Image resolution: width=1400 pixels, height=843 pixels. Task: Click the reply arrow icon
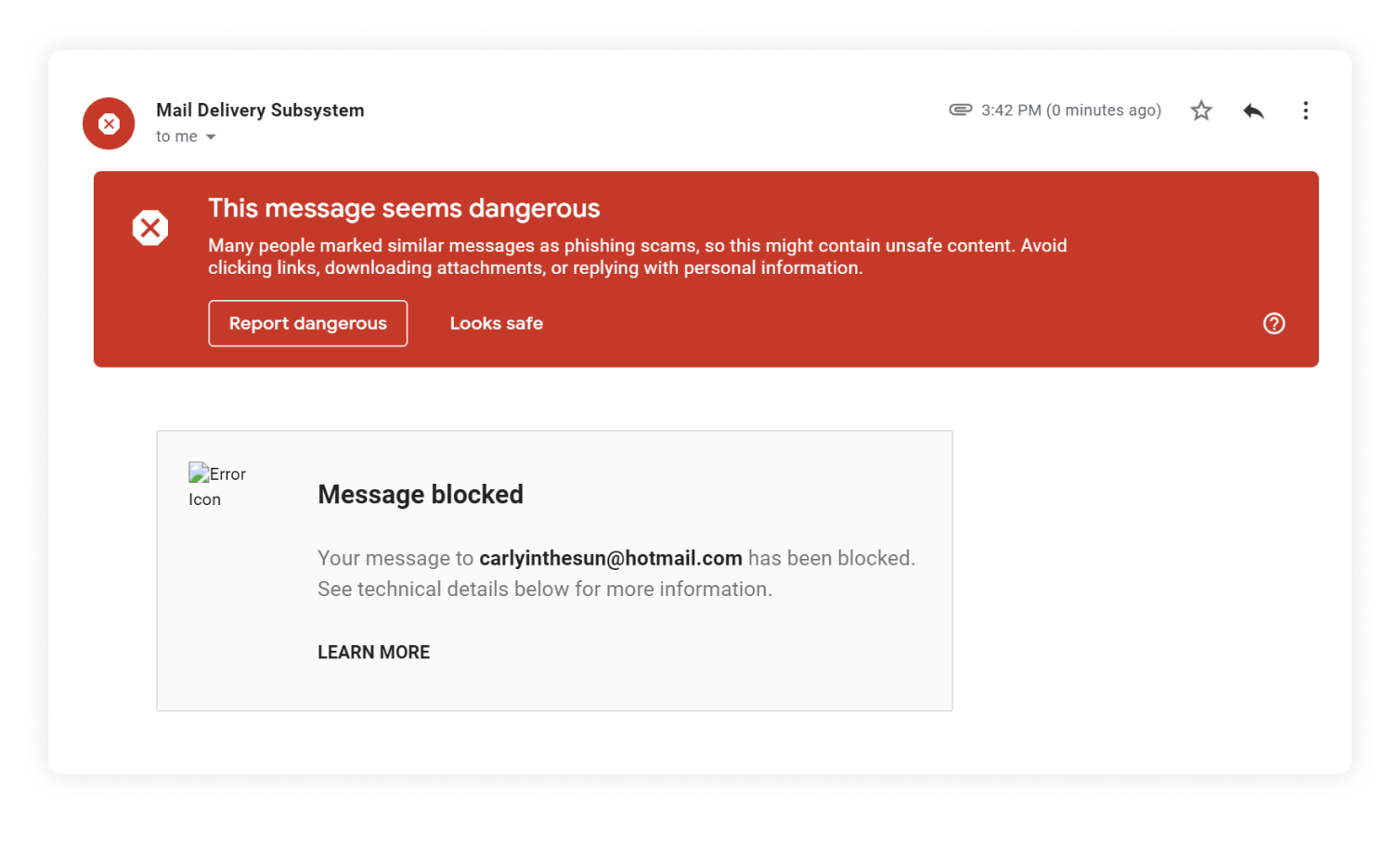1253,111
